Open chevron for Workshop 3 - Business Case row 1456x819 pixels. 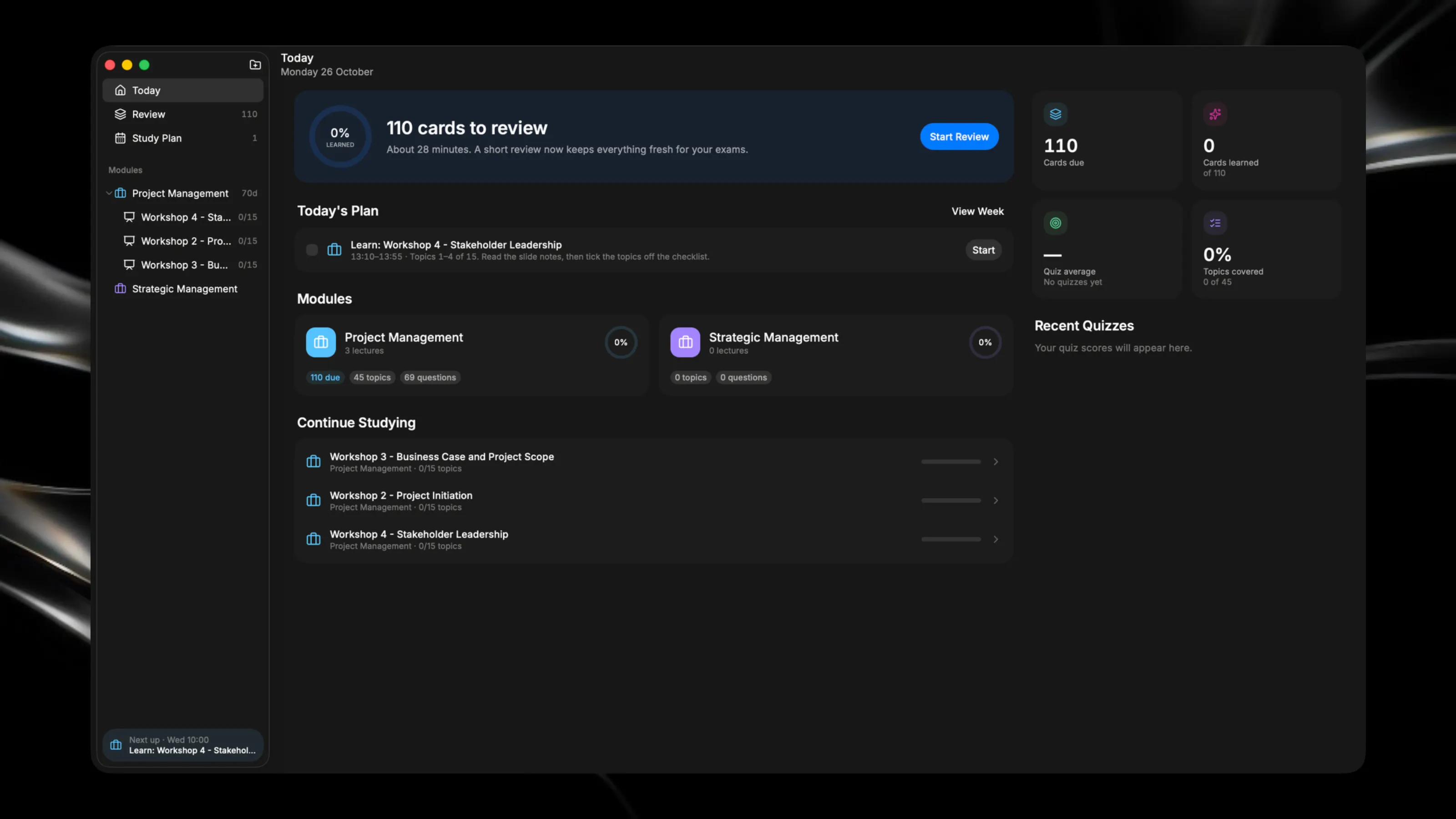tap(996, 462)
